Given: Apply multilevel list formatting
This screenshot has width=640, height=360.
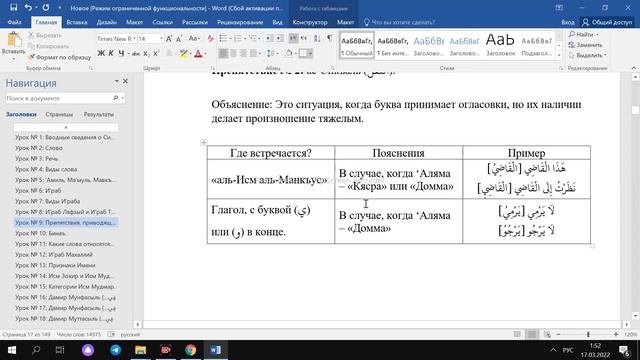Looking at the screenshot, I should [253, 38].
